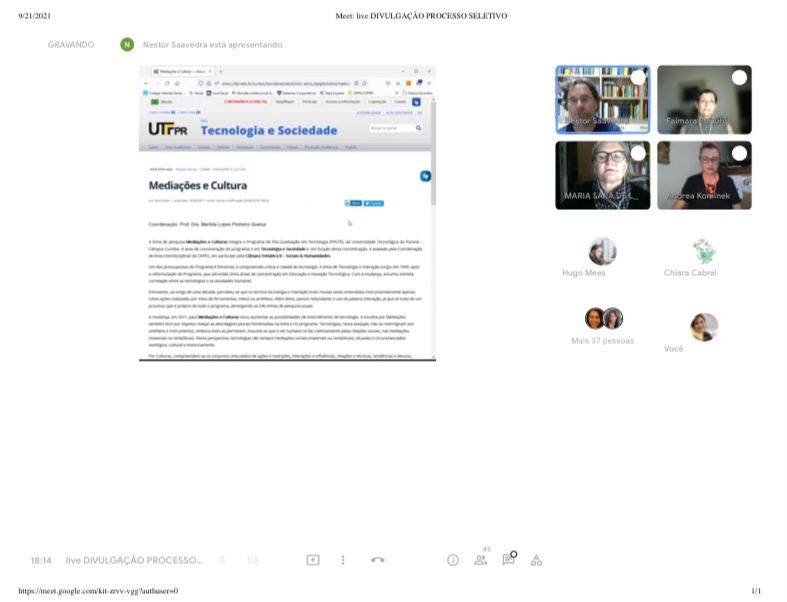The height and width of the screenshot is (602, 787).
Task: Click Chiara Cabral's flower avatar
Action: 704,251
